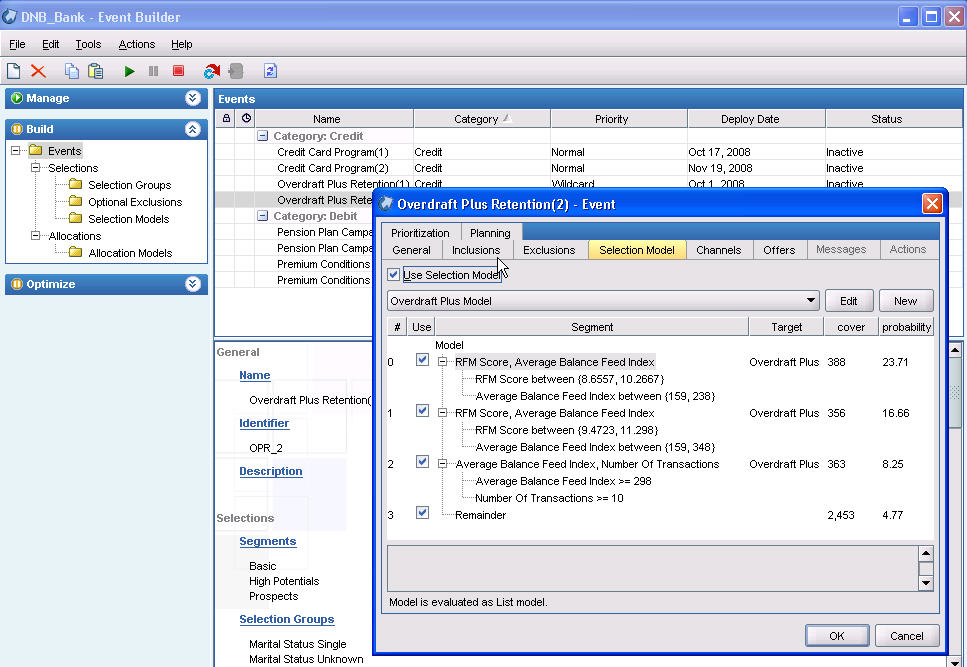967x667 pixels.
Task: Open the Overdraft Plus Model dropdown
Action: [810, 301]
